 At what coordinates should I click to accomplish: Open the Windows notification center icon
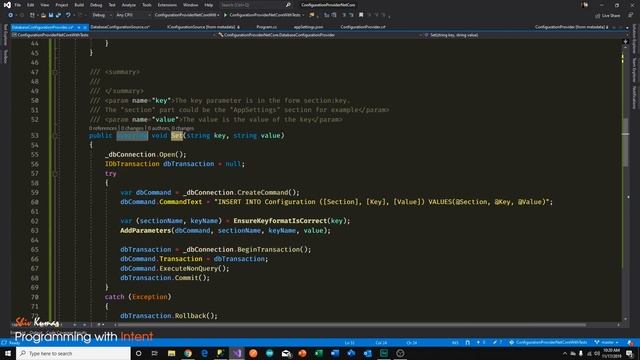click(630, 353)
